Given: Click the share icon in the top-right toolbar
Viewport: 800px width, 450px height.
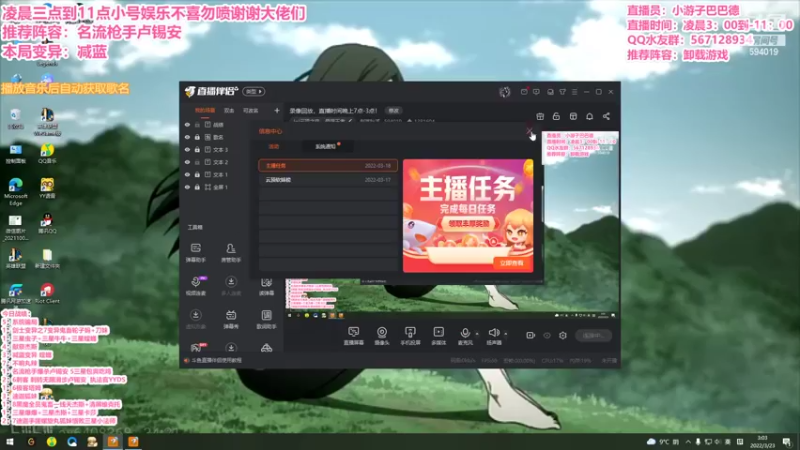Looking at the screenshot, I should point(606,116).
